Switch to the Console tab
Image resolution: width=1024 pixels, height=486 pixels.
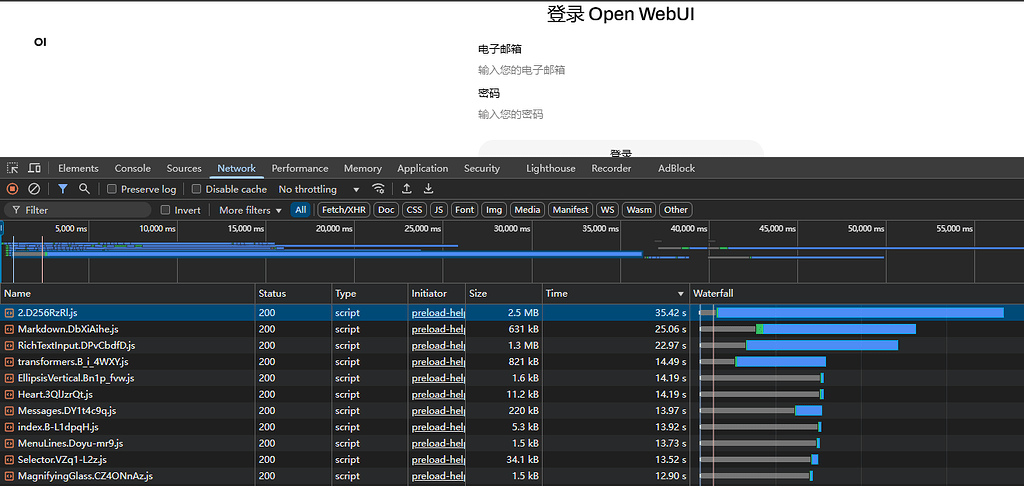(133, 168)
